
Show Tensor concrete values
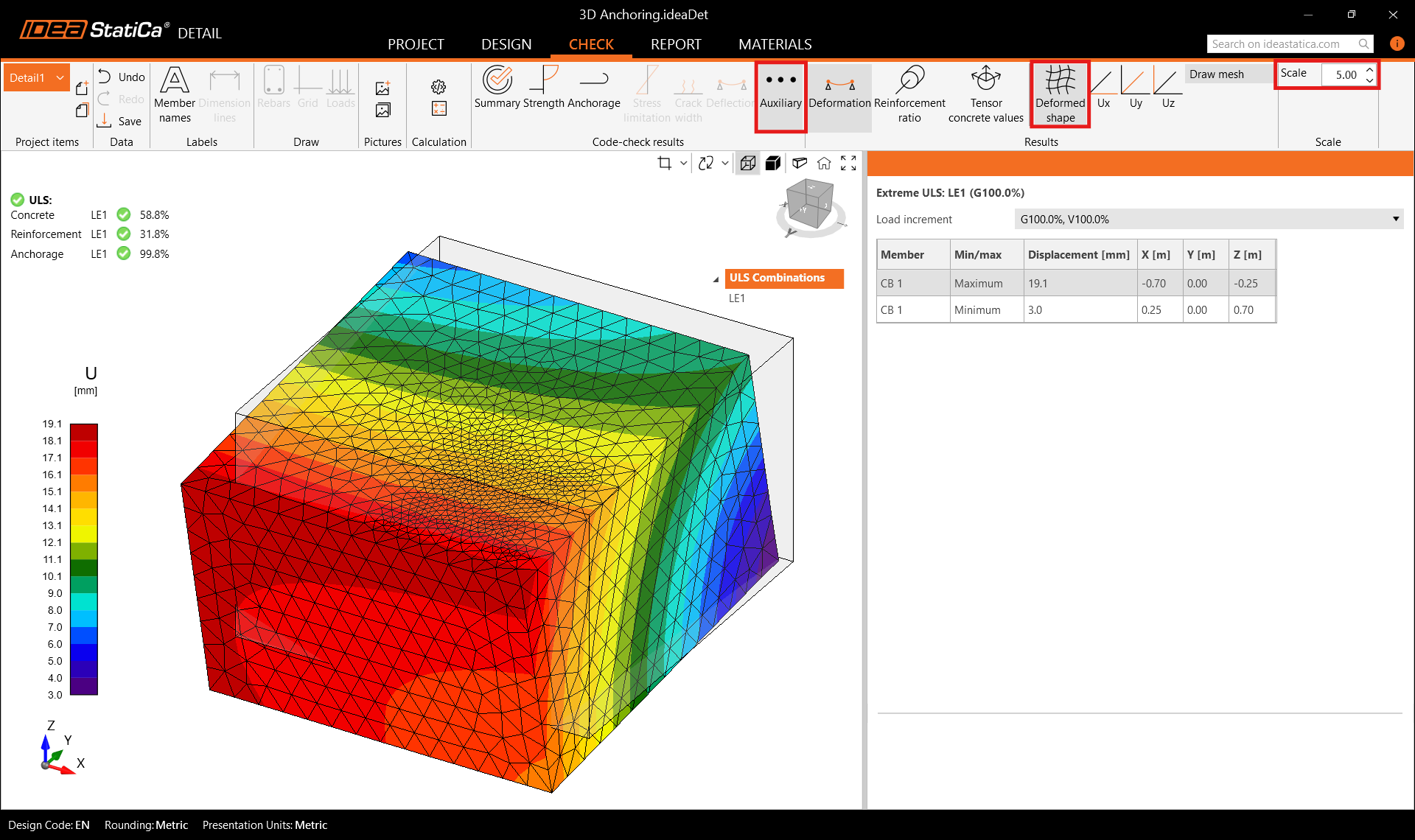tap(986, 96)
